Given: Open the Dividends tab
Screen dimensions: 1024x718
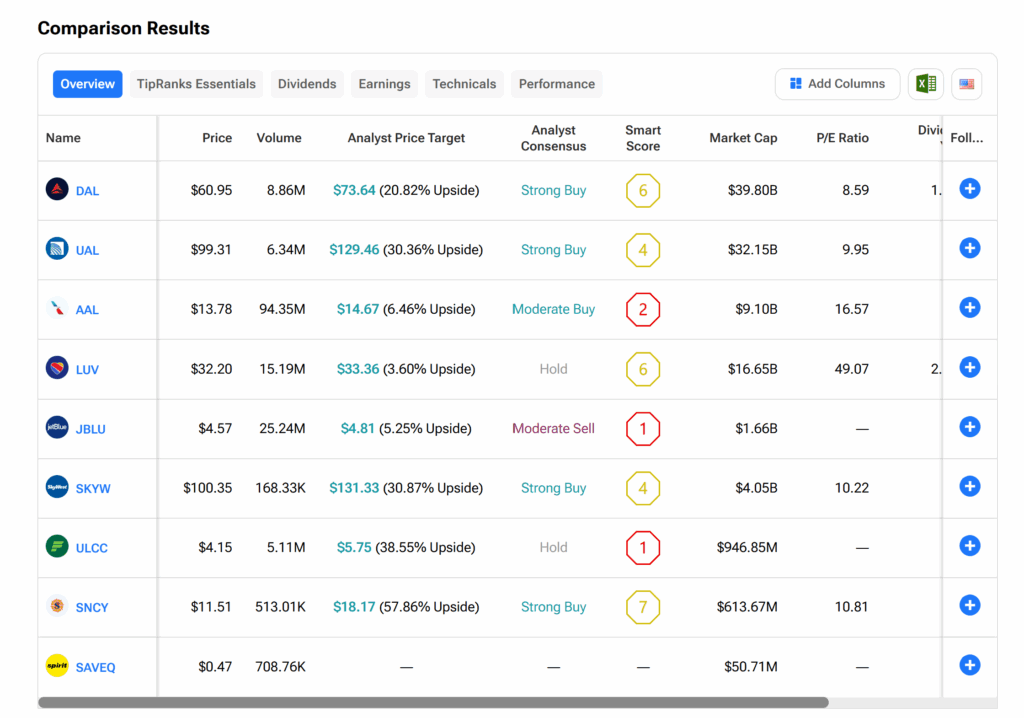Looking at the screenshot, I should [307, 84].
